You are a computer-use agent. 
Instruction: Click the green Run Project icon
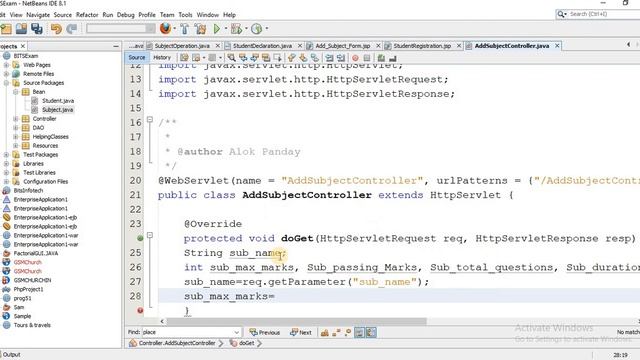(x=217, y=29)
